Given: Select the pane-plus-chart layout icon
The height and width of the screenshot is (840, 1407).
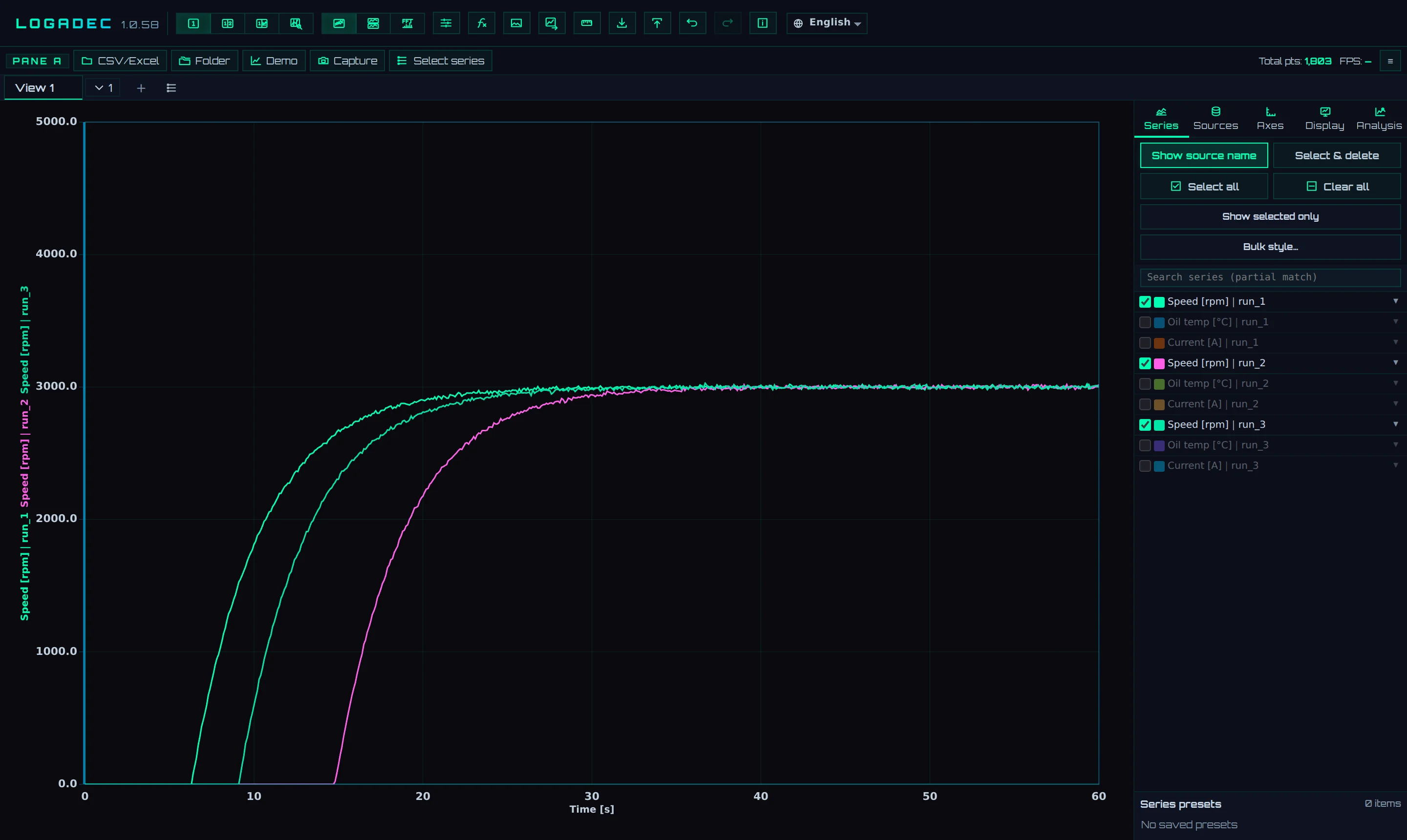Looking at the screenshot, I should click(x=261, y=23).
